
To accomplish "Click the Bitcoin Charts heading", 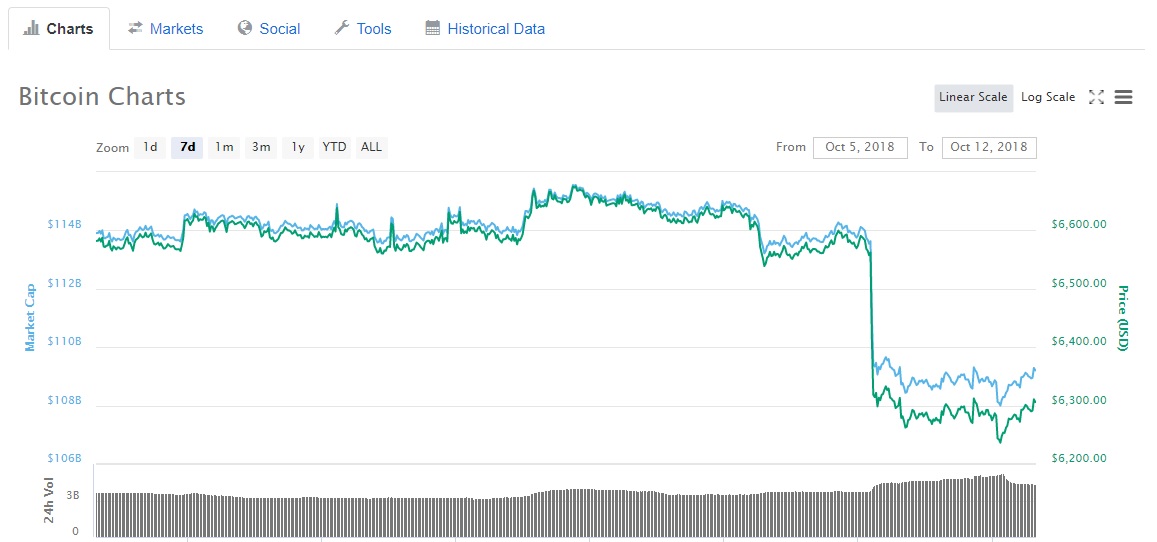I will click(102, 97).
